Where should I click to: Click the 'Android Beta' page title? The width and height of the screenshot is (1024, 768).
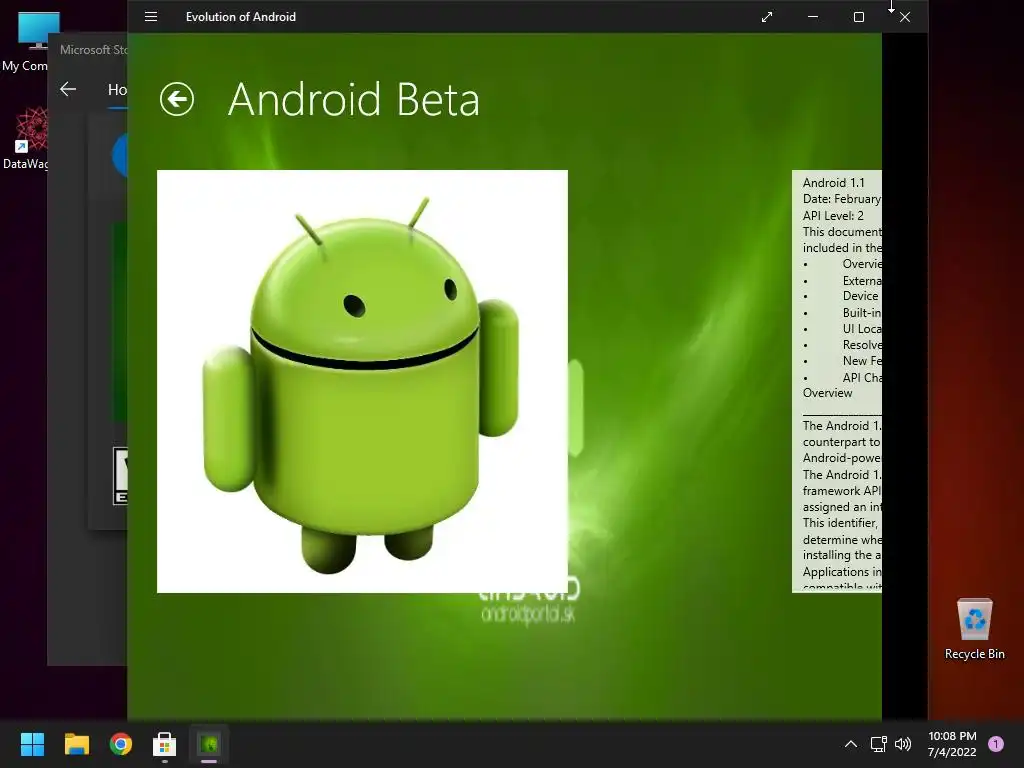pos(353,100)
